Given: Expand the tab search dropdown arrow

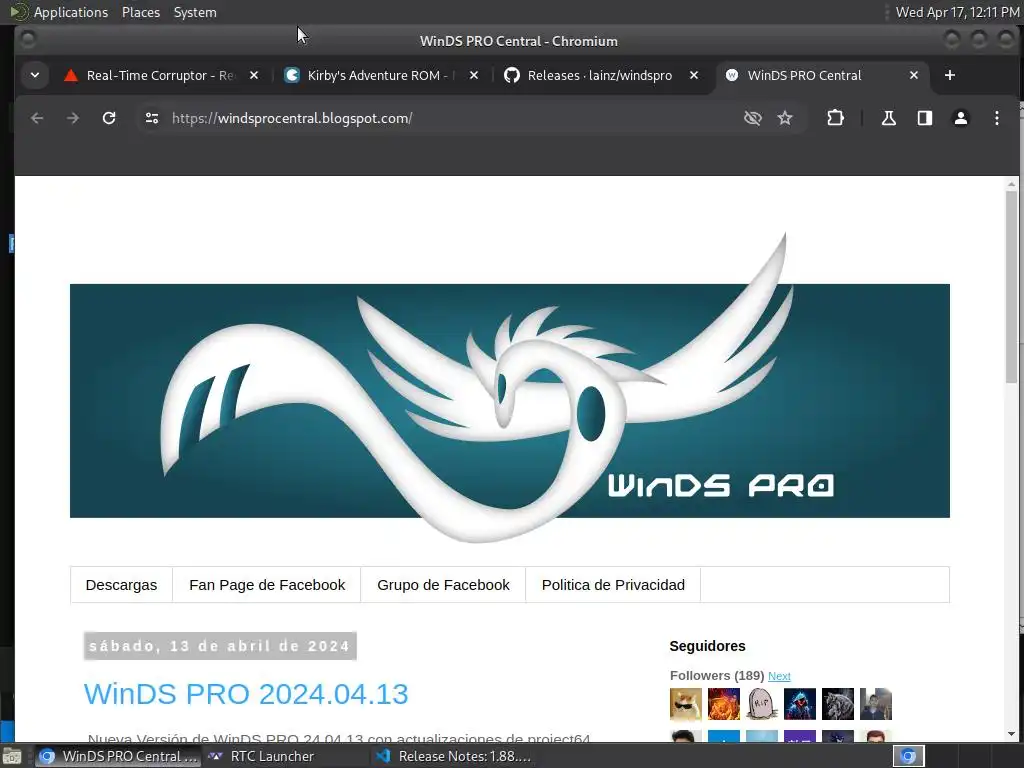Looking at the screenshot, I should point(35,75).
